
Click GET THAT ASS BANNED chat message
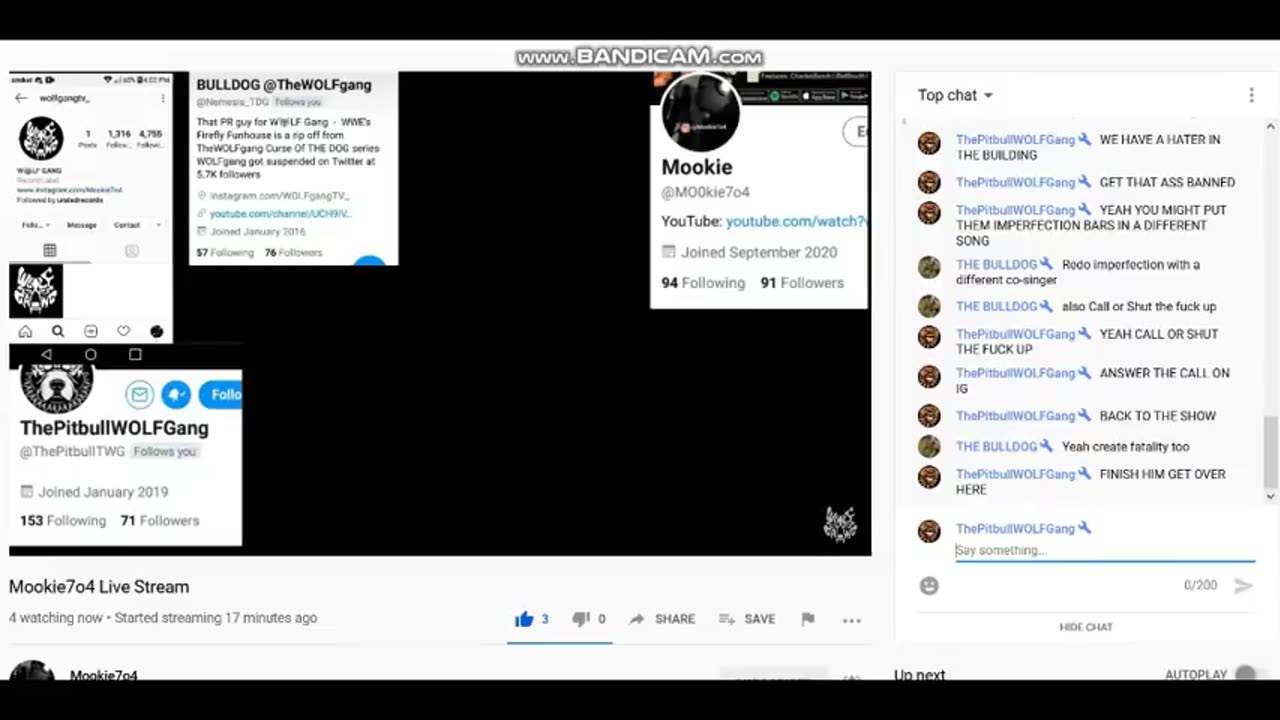point(1167,183)
